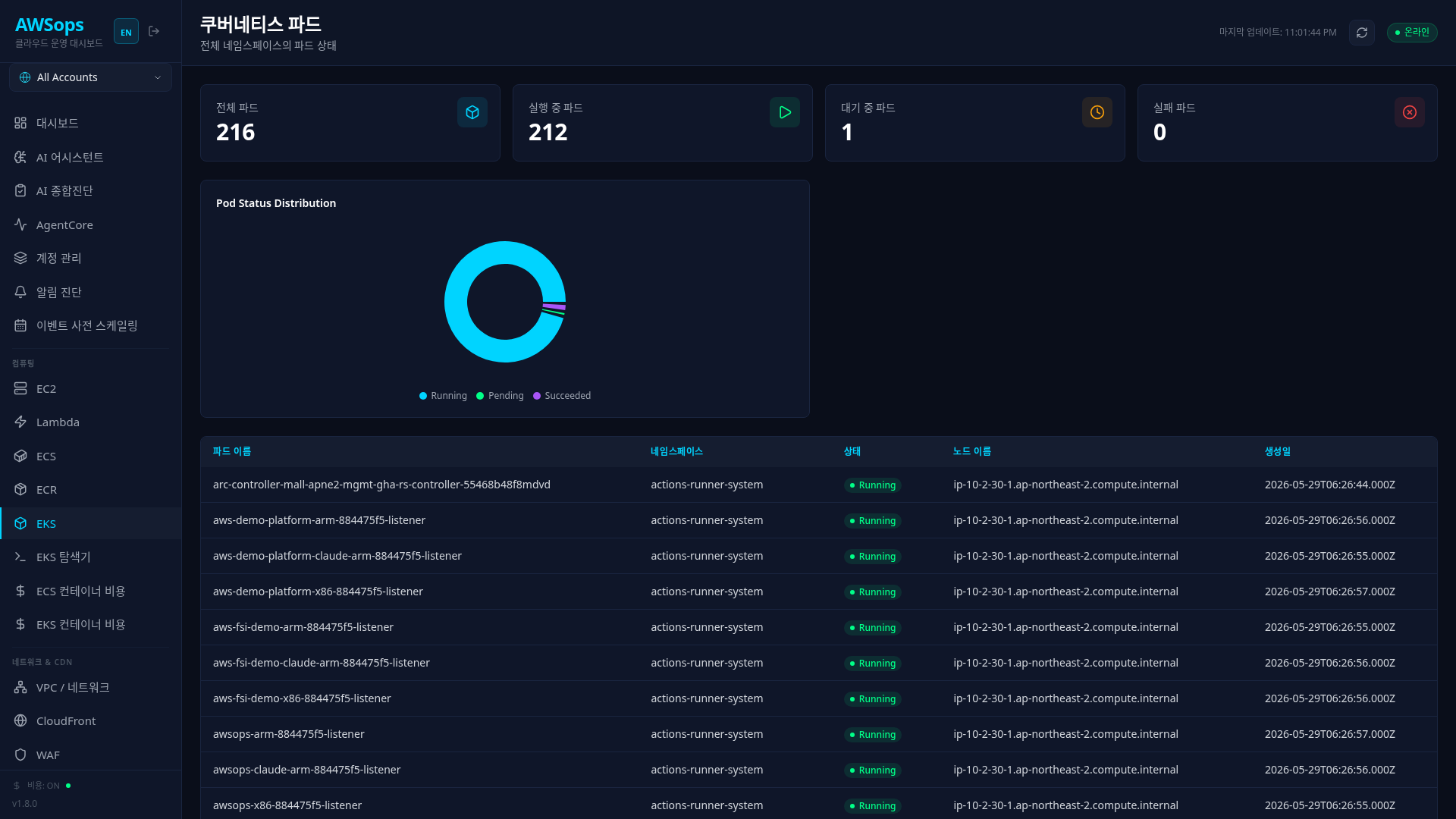The height and width of the screenshot is (819, 1456).
Task: Click the ECS container icon
Action: pos(20,456)
